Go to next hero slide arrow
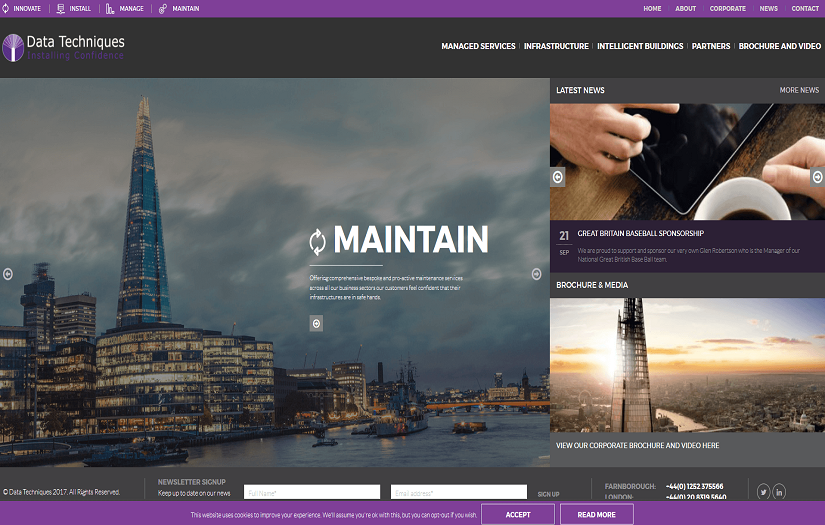The height and width of the screenshot is (525, 825). coord(536,274)
